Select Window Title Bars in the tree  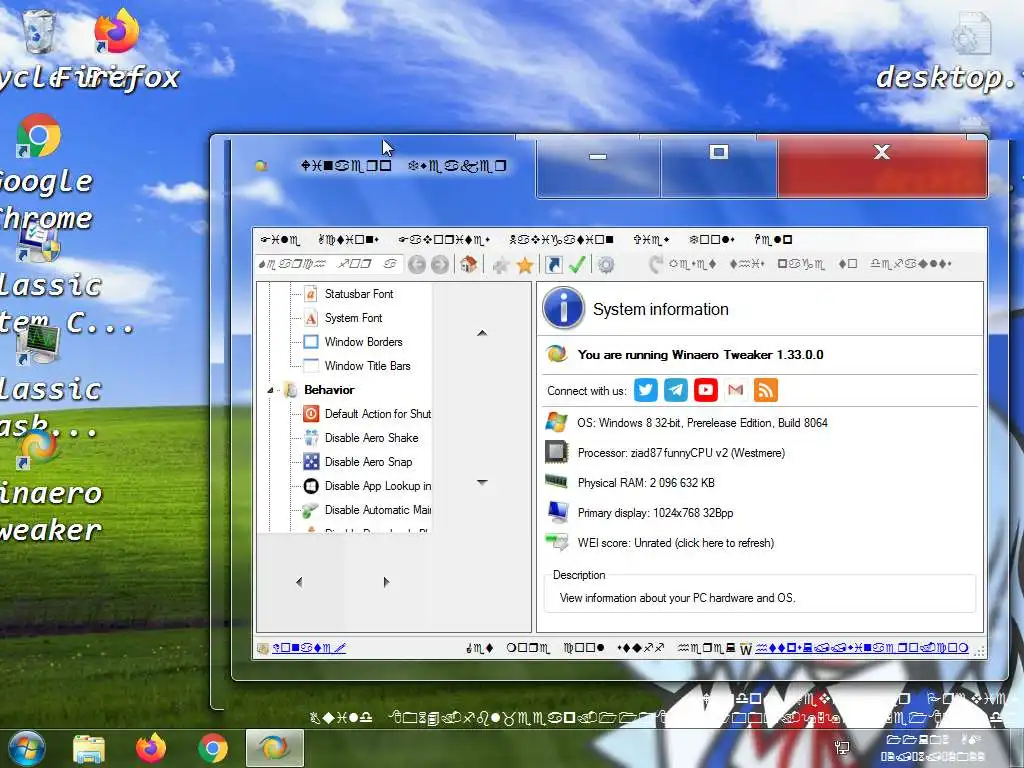click(368, 366)
